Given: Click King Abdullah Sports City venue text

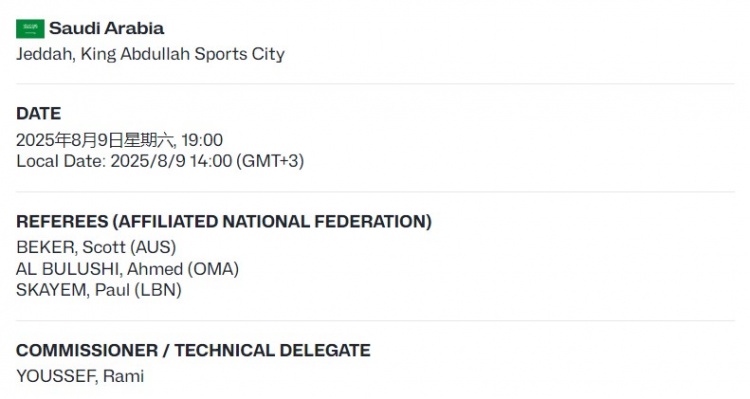Looking at the screenshot, I should 183,54.
